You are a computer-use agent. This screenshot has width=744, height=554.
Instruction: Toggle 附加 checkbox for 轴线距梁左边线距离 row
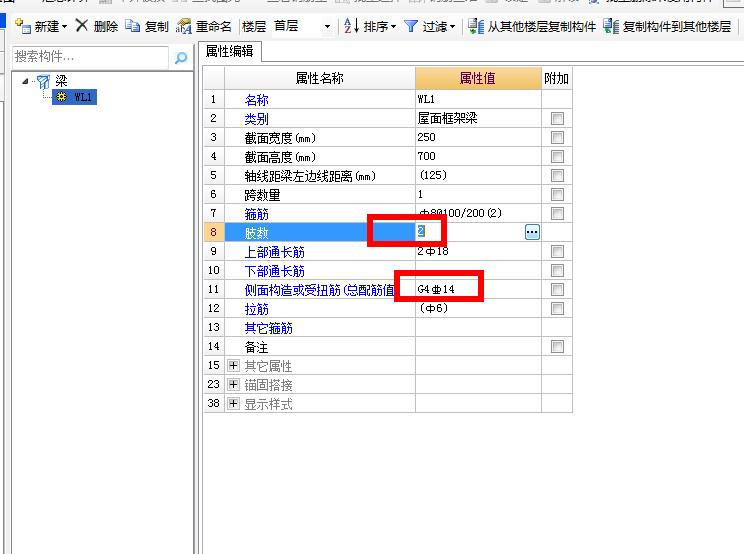point(557,175)
